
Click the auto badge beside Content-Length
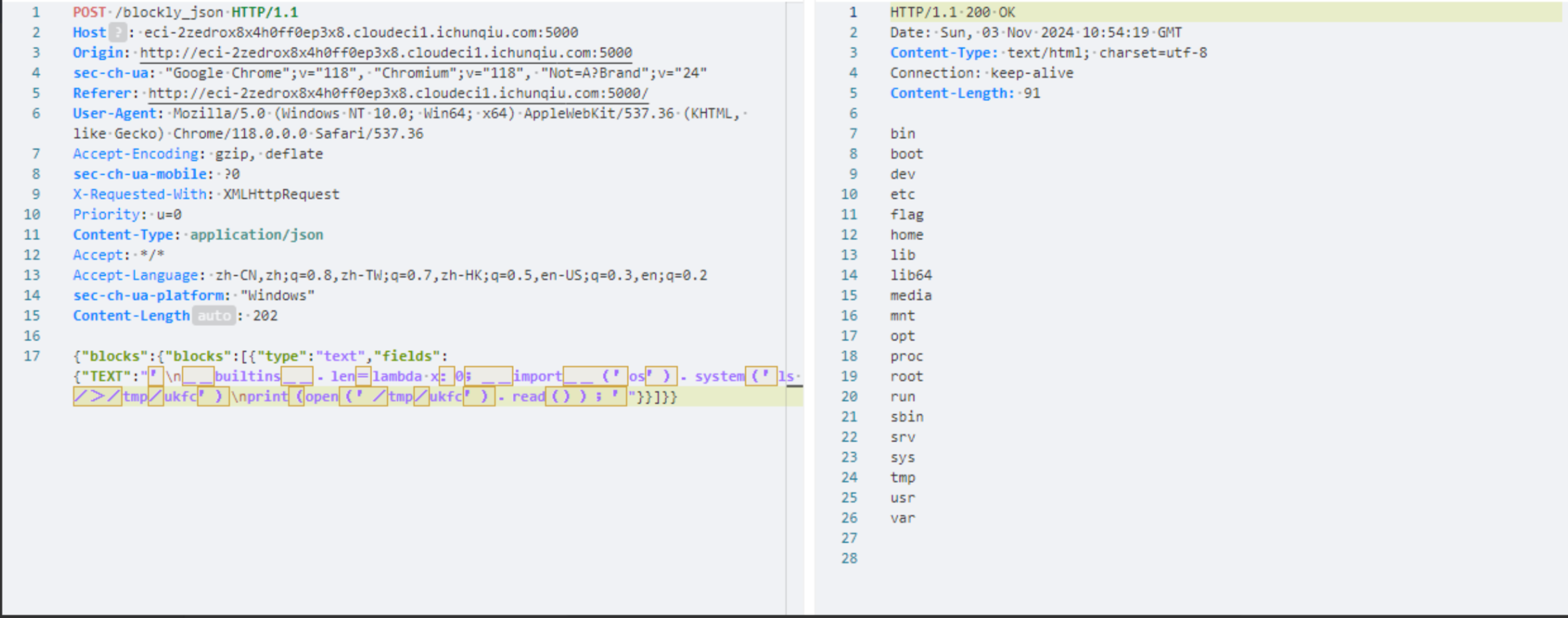[214, 315]
